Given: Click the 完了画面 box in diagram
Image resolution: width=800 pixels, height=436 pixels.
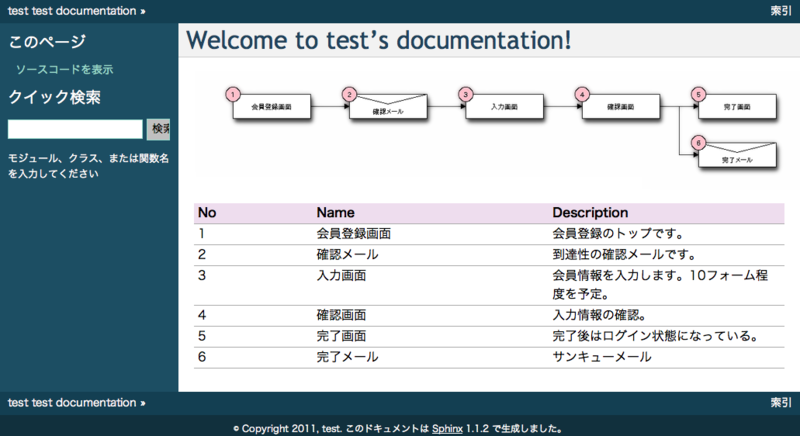Looking at the screenshot, I should 737,107.
